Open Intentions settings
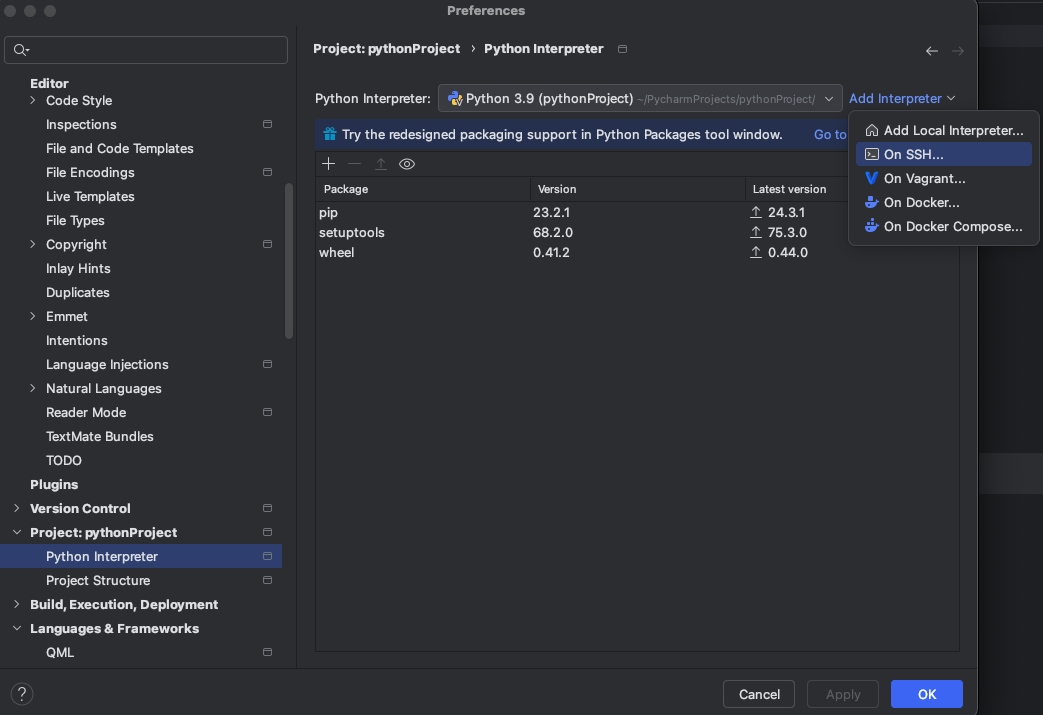The image size is (1043, 715). click(x=76, y=341)
